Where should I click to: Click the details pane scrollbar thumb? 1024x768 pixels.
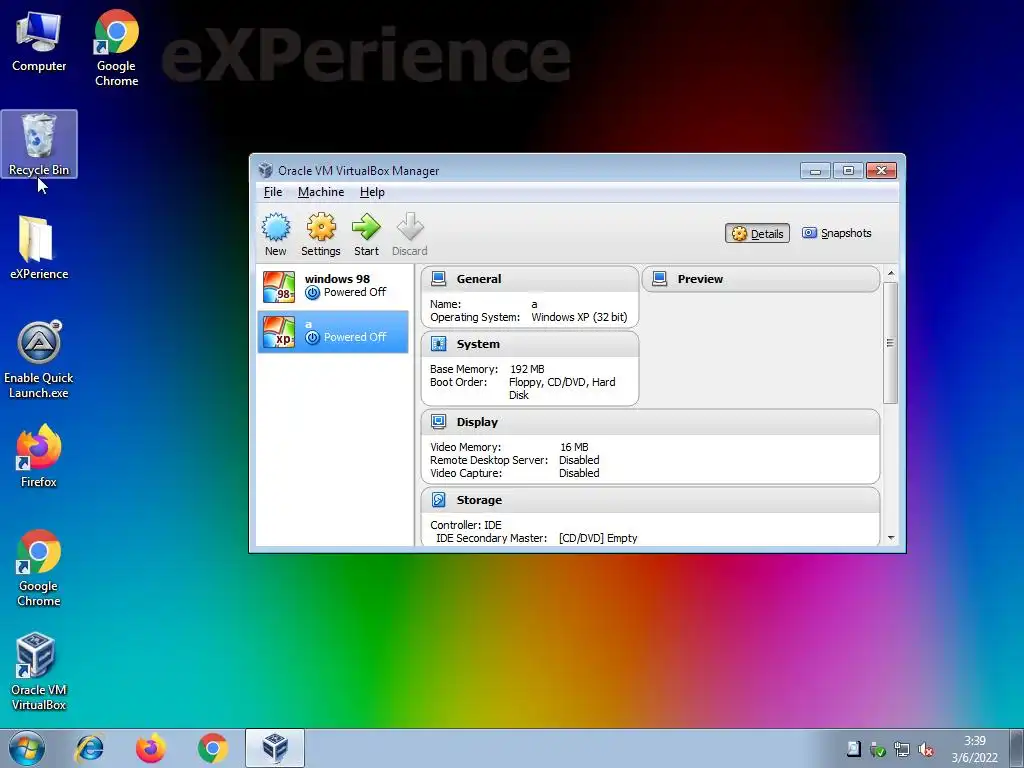tap(891, 343)
